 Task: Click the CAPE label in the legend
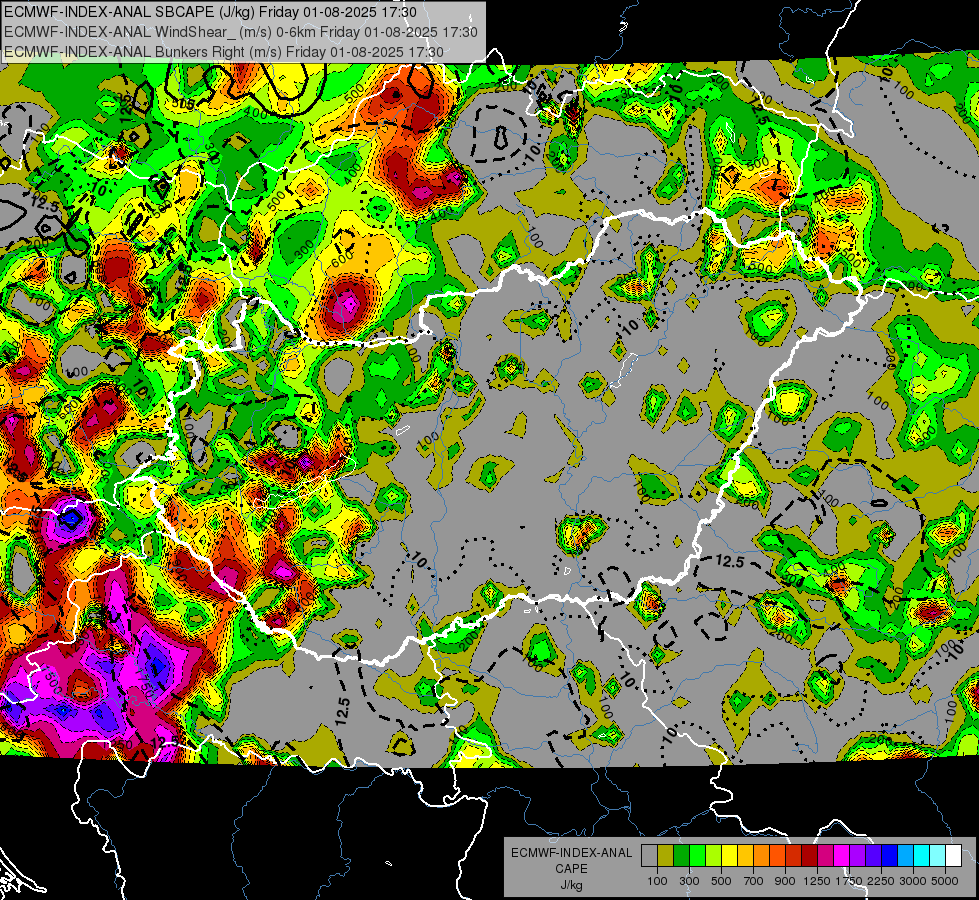click(571, 868)
